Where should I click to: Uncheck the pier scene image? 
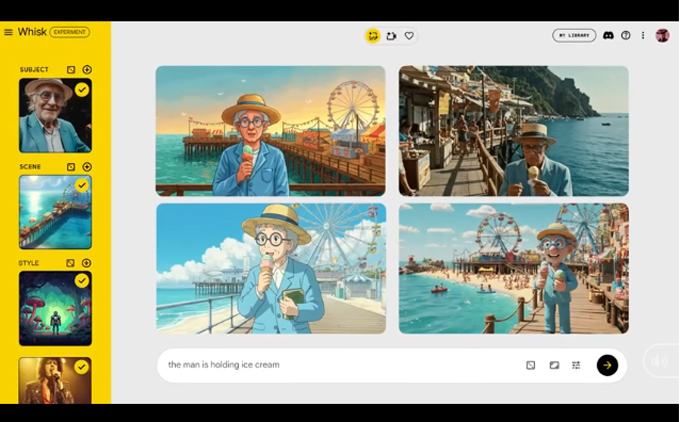[x=82, y=186]
